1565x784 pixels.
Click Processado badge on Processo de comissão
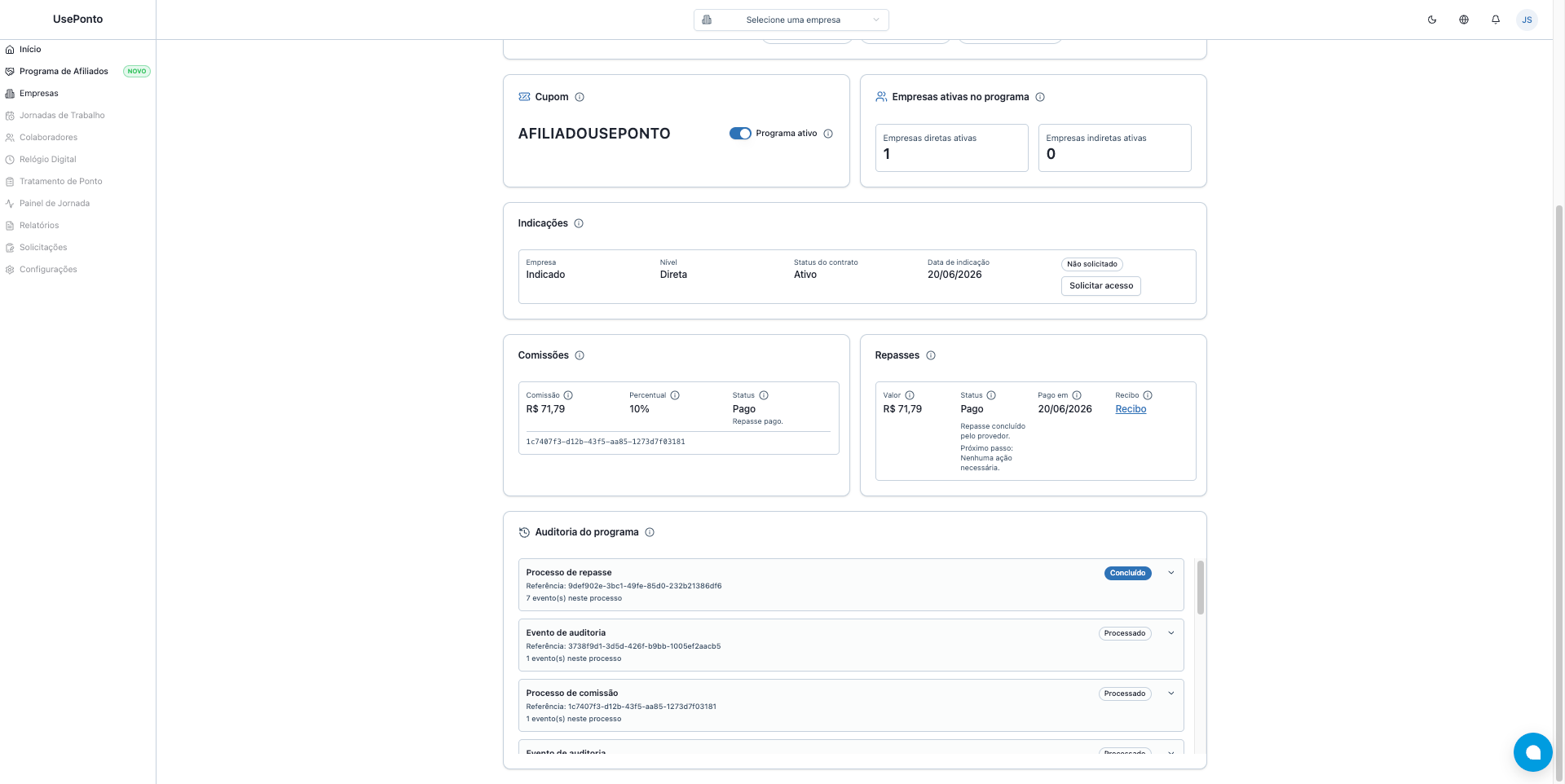[x=1124, y=694]
